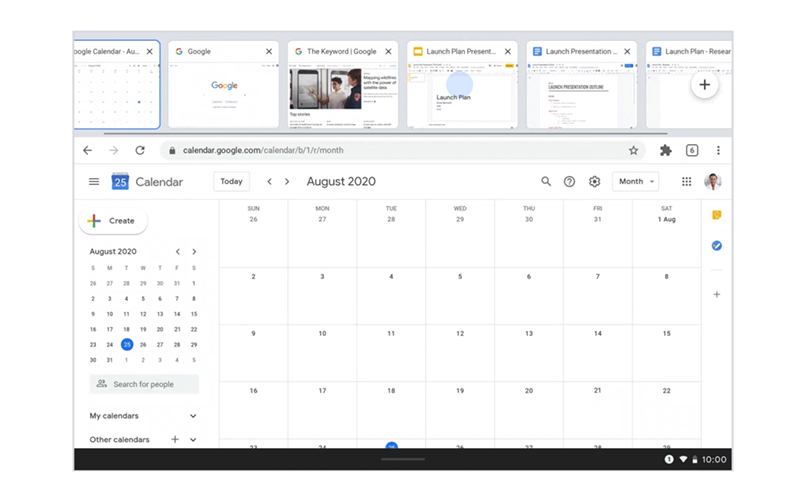Collapse the Other calendars section
Image resolution: width=800 pixels, height=497 pixels.
pyautogui.click(x=193, y=439)
